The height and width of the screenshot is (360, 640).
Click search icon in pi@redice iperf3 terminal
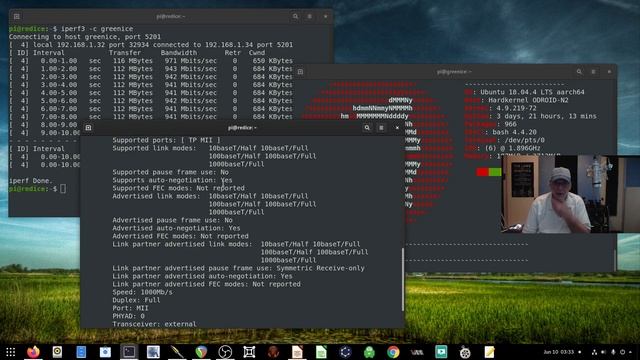tap(295, 16)
